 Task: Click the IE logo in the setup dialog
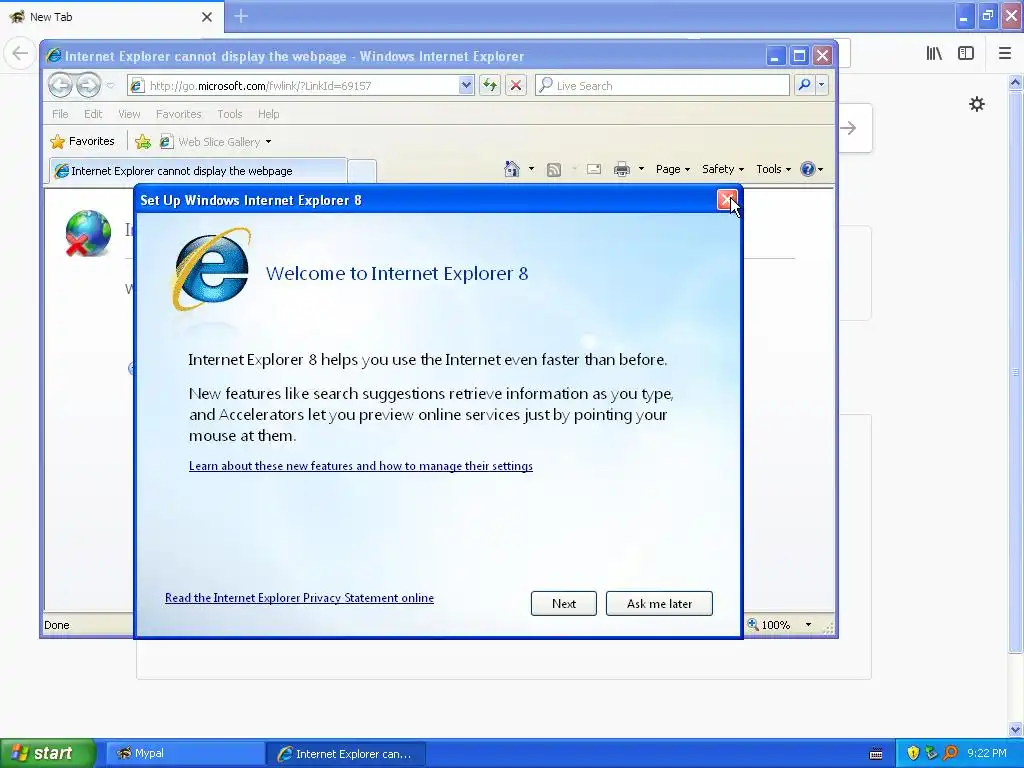(212, 269)
